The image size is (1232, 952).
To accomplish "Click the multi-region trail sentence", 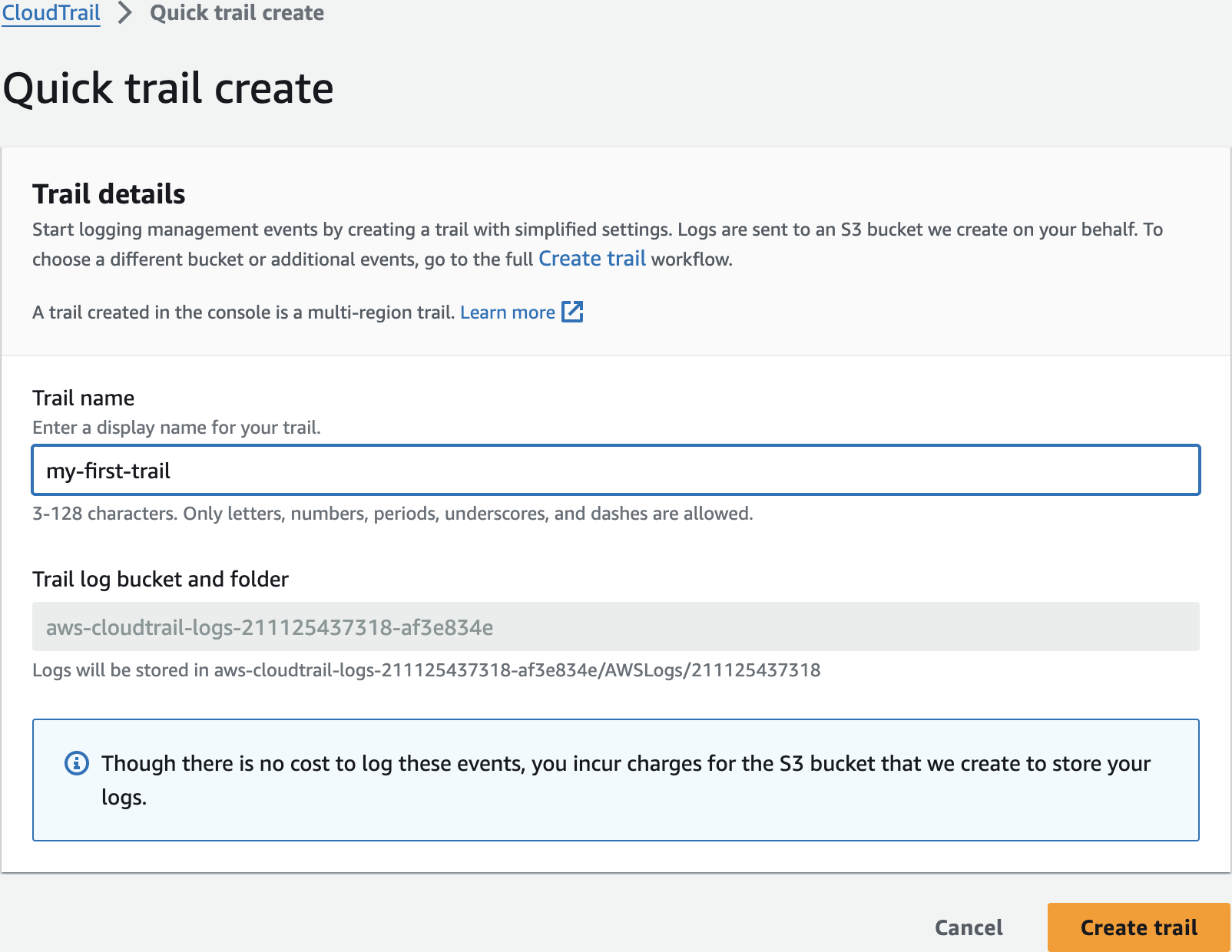I will (x=244, y=312).
